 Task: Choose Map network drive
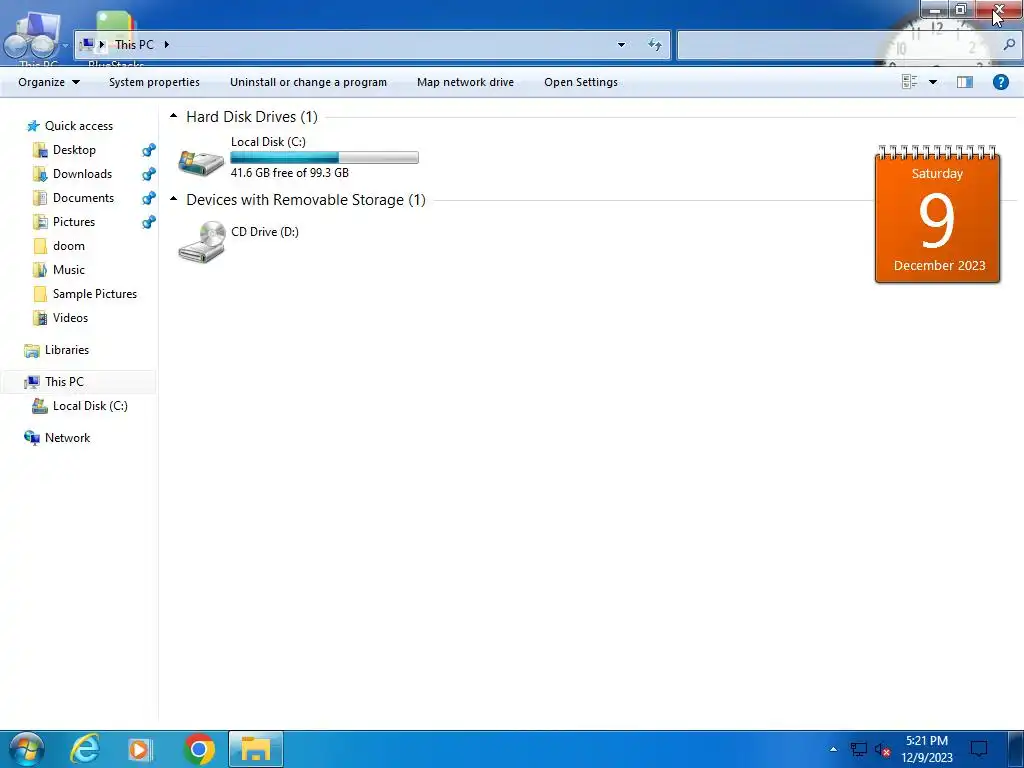pos(465,82)
